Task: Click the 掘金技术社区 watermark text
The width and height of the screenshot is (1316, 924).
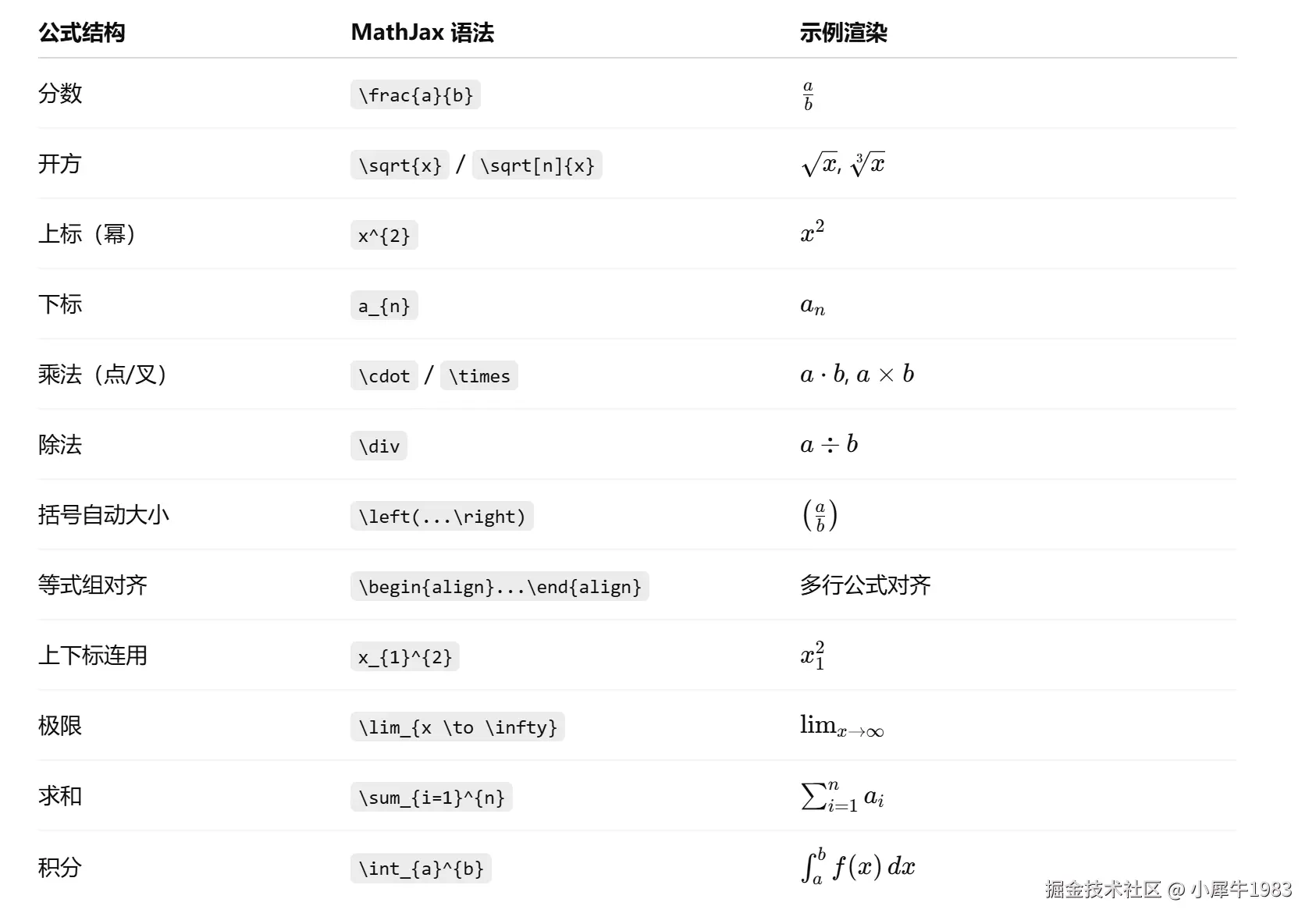Action: point(1102,889)
